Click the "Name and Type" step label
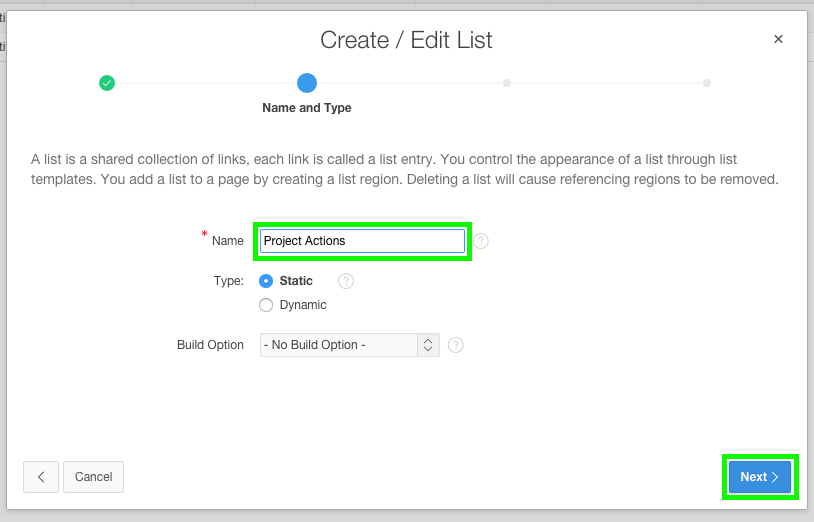The width and height of the screenshot is (814, 522). (307, 108)
